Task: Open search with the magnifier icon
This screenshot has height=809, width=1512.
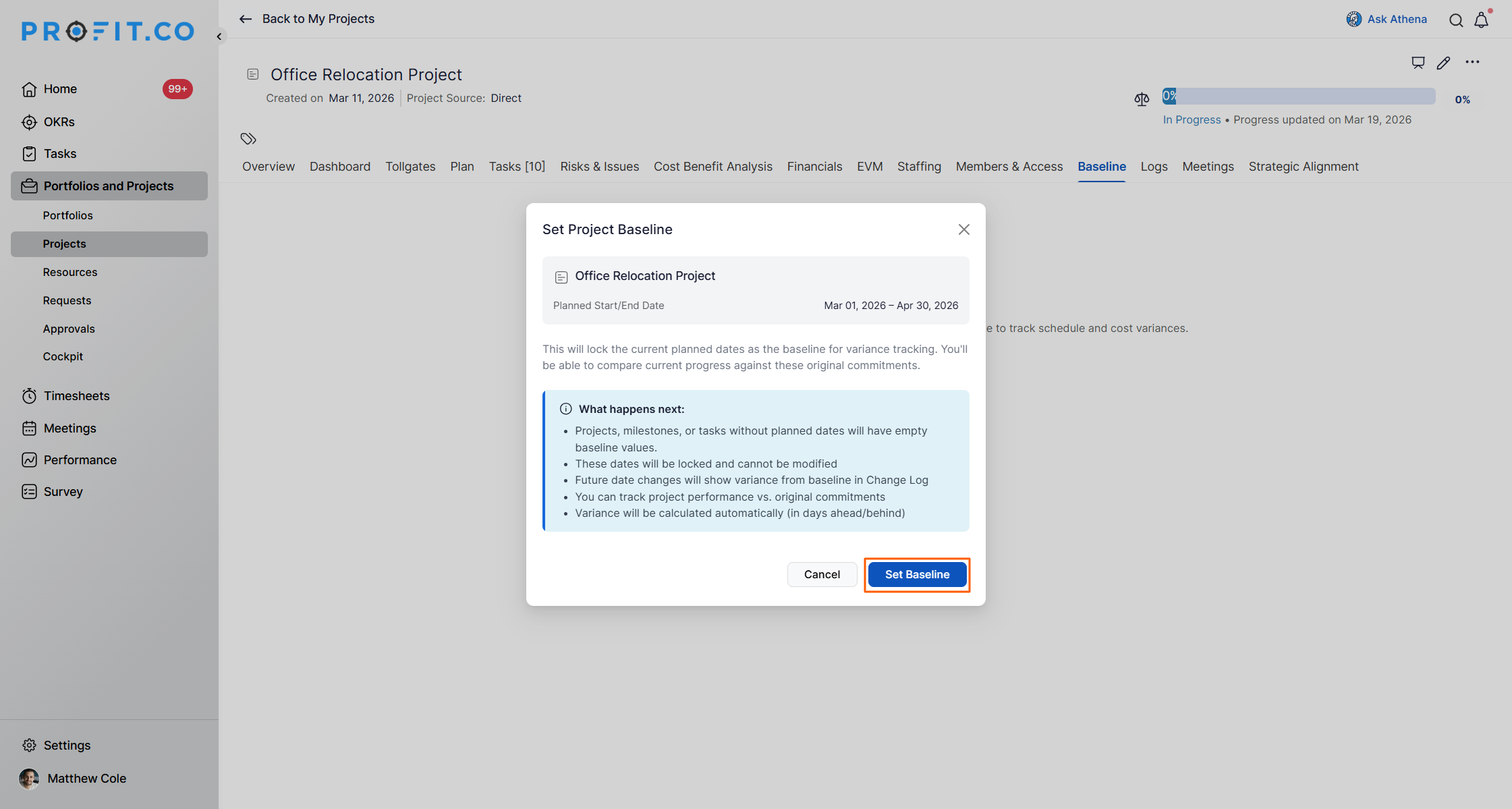Action: coord(1456,20)
